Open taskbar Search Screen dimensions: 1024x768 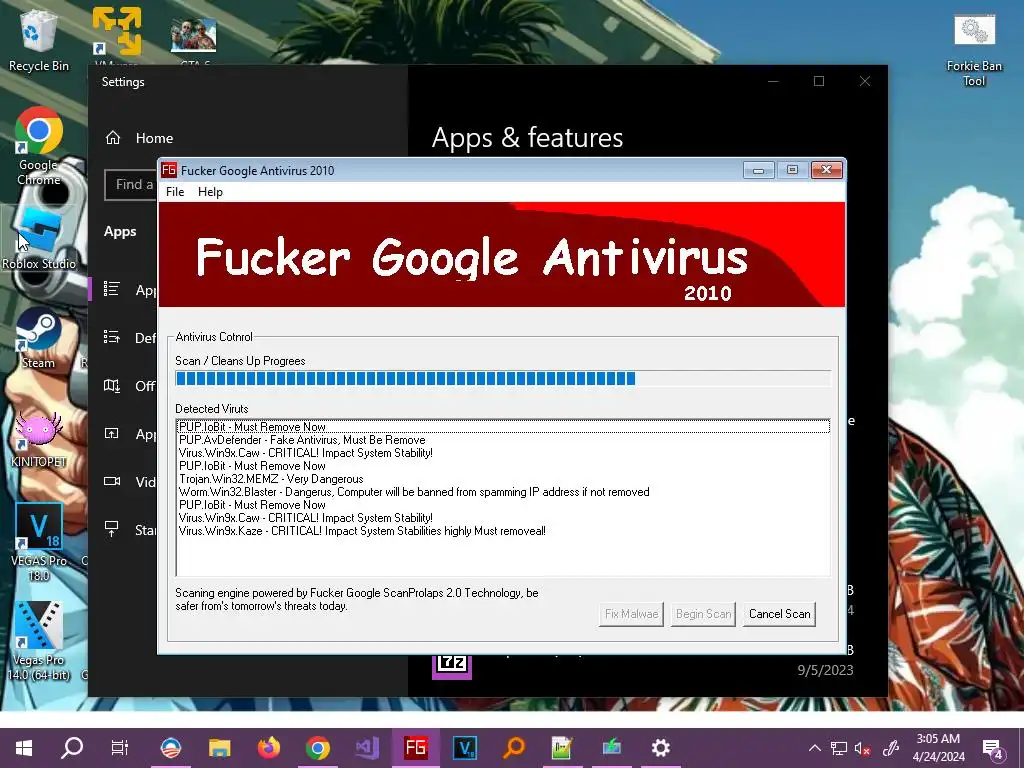pyautogui.click(x=72, y=748)
